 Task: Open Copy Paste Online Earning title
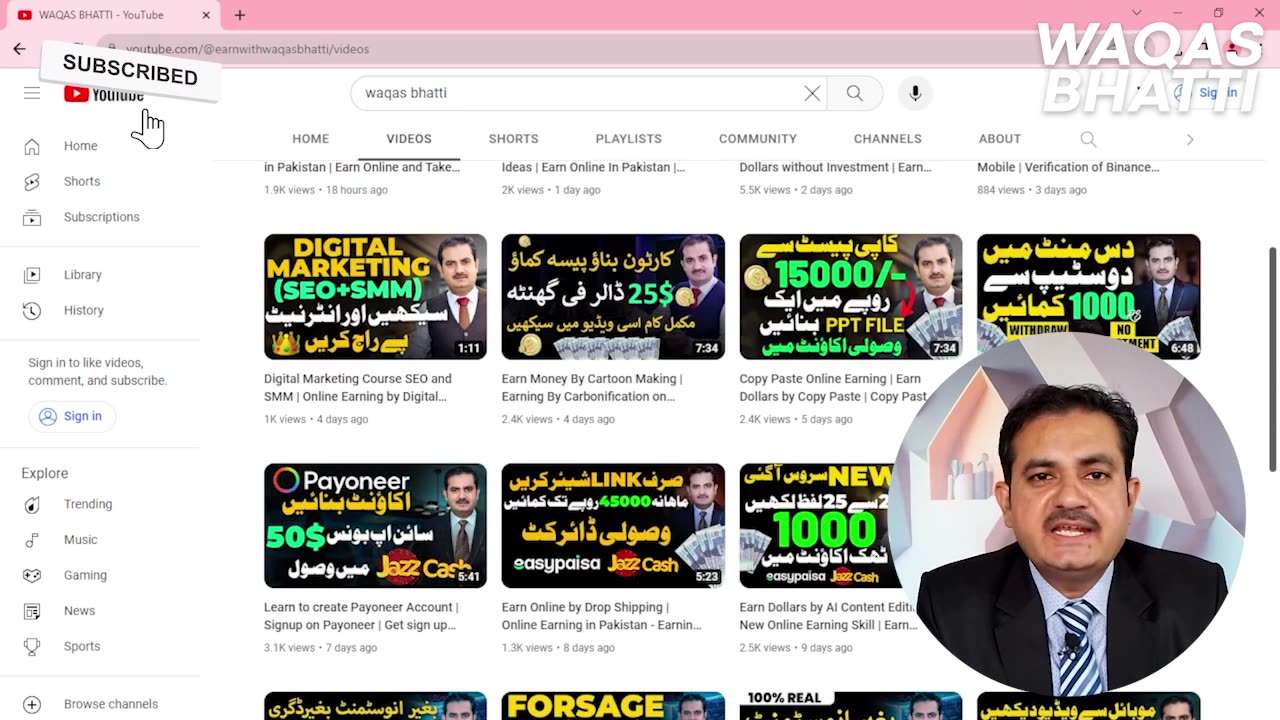[833, 388]
